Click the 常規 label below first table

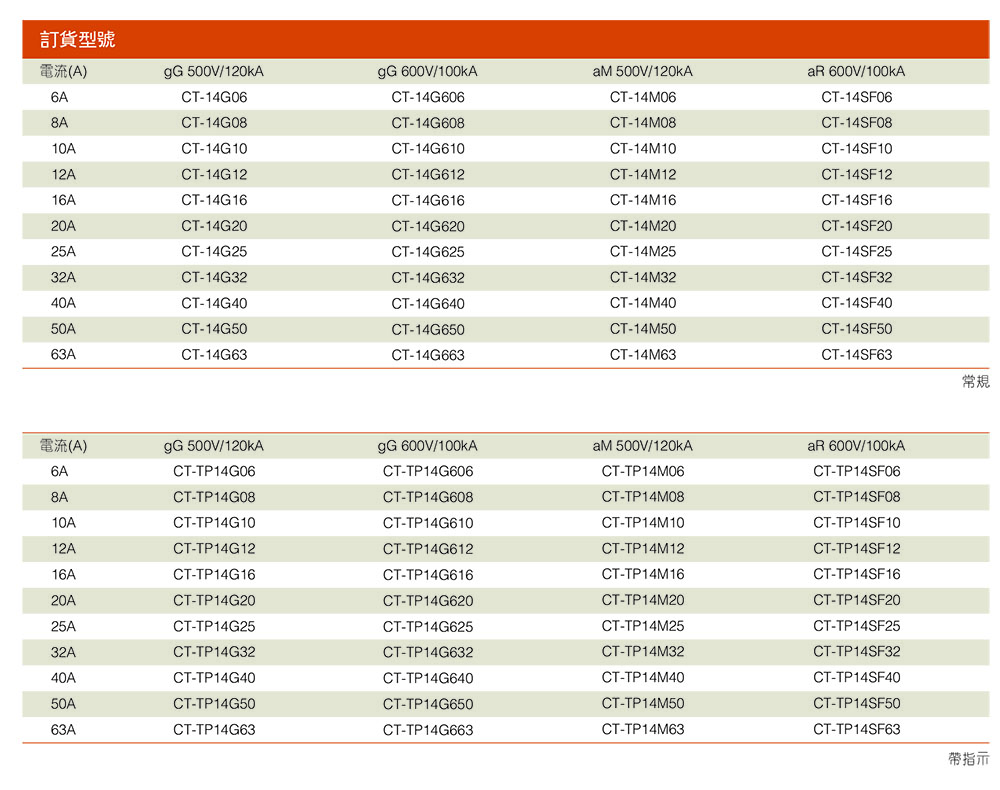(x=975, y=382)
